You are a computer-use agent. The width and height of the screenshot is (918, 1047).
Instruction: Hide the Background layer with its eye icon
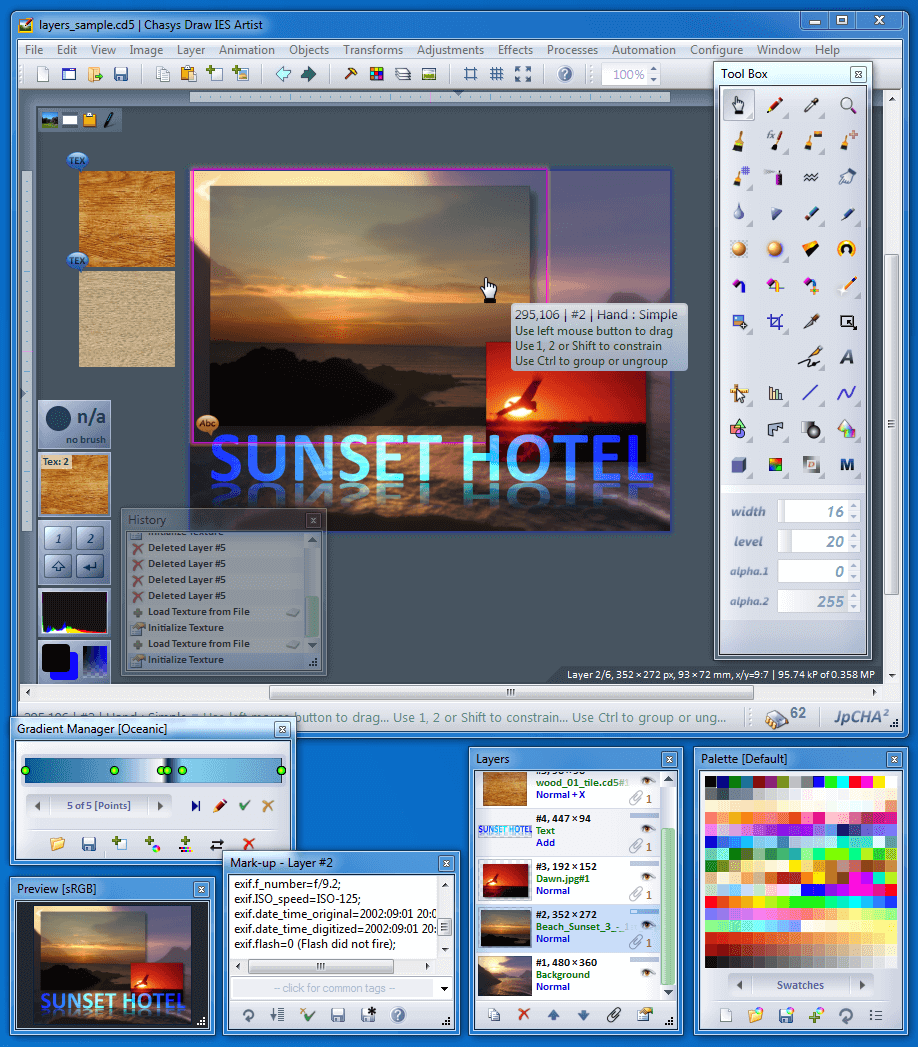click(648, 971)
